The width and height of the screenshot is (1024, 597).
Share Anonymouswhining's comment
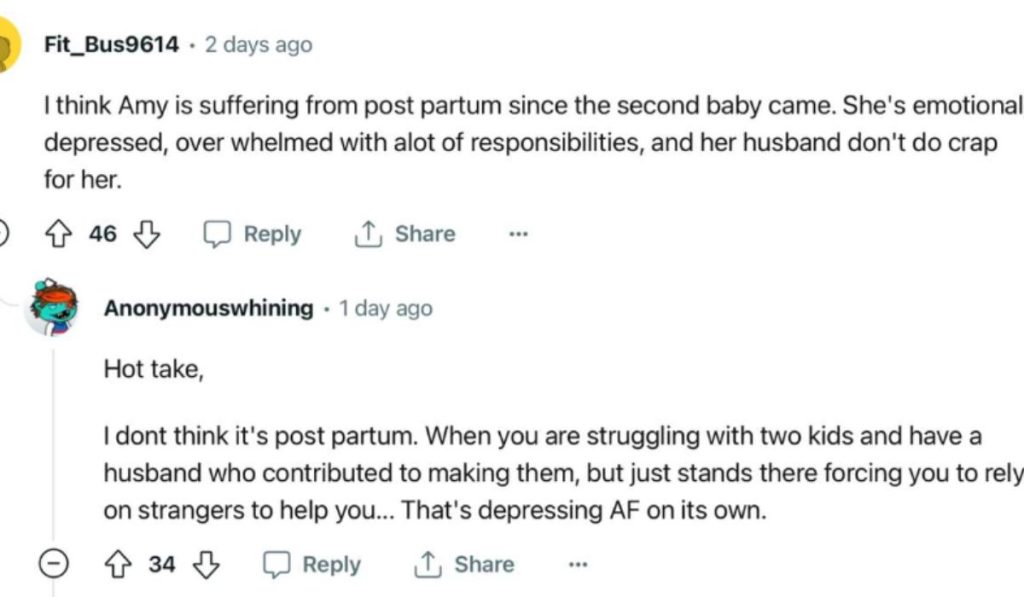tap(465, 564)
